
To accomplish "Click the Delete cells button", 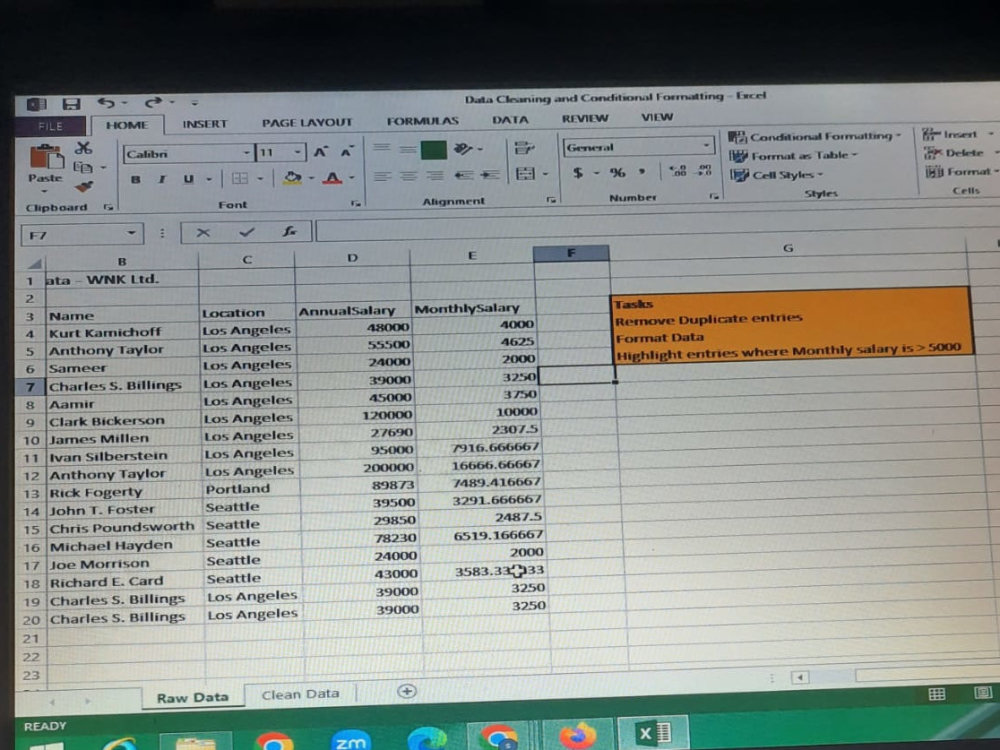I will pyautogui.click(x=960, y=153).
